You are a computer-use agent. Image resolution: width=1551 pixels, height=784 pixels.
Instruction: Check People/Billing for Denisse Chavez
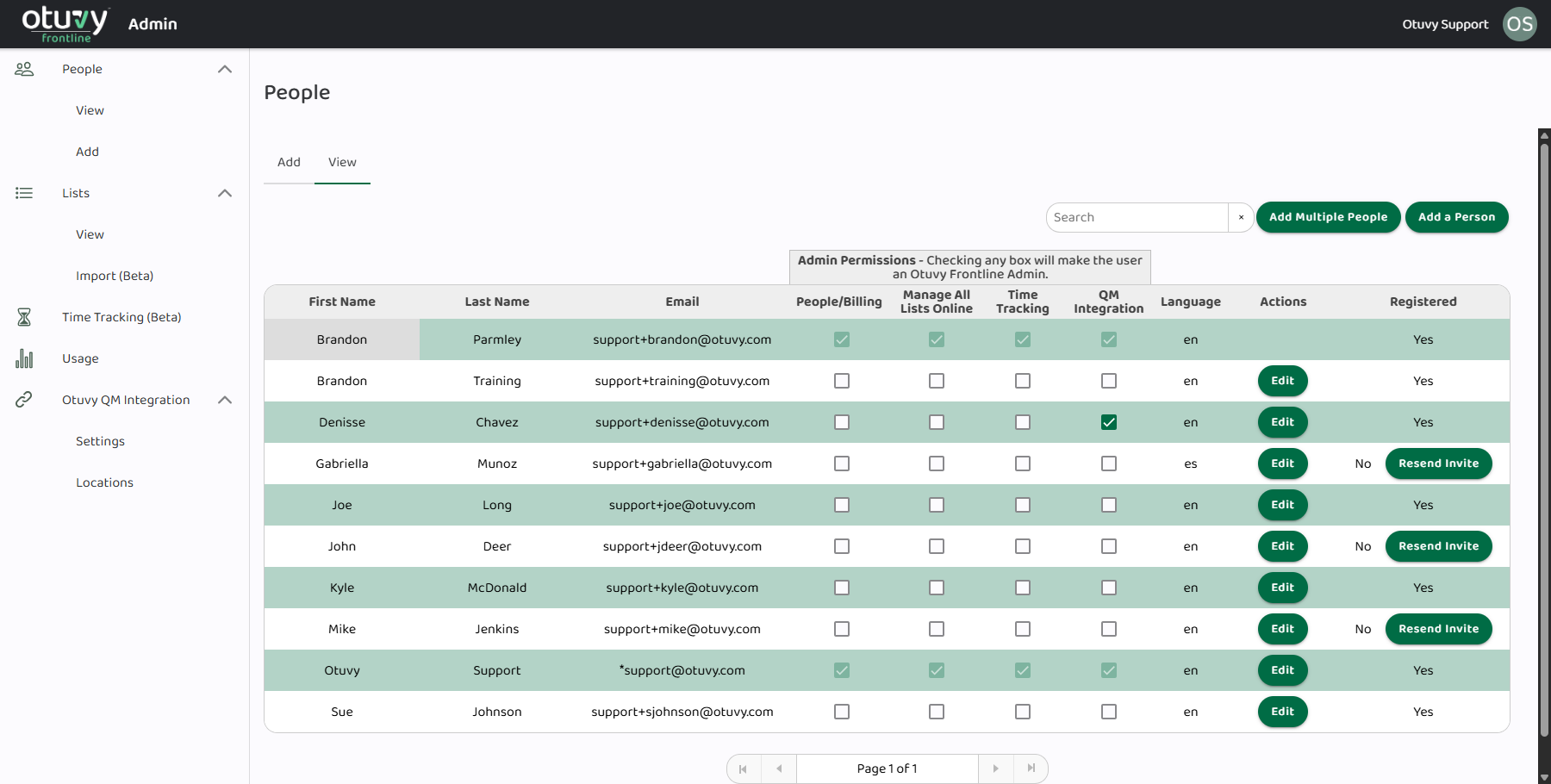(842, 422)
